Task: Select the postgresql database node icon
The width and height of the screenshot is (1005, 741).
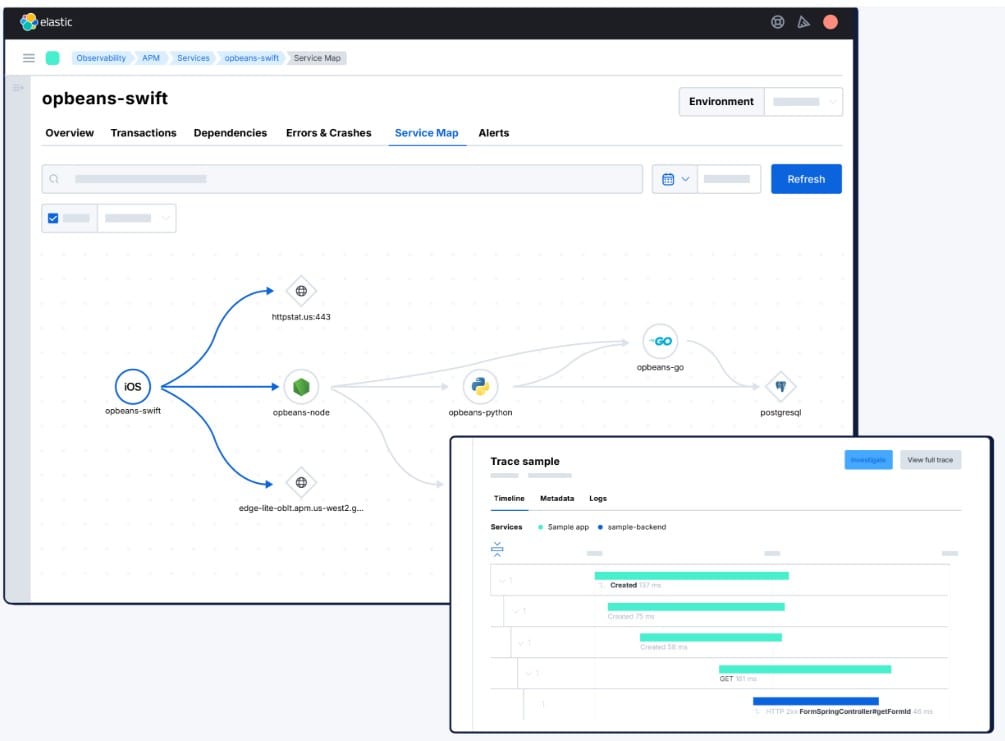Action: pyautogui.click(x=780, y=387)
